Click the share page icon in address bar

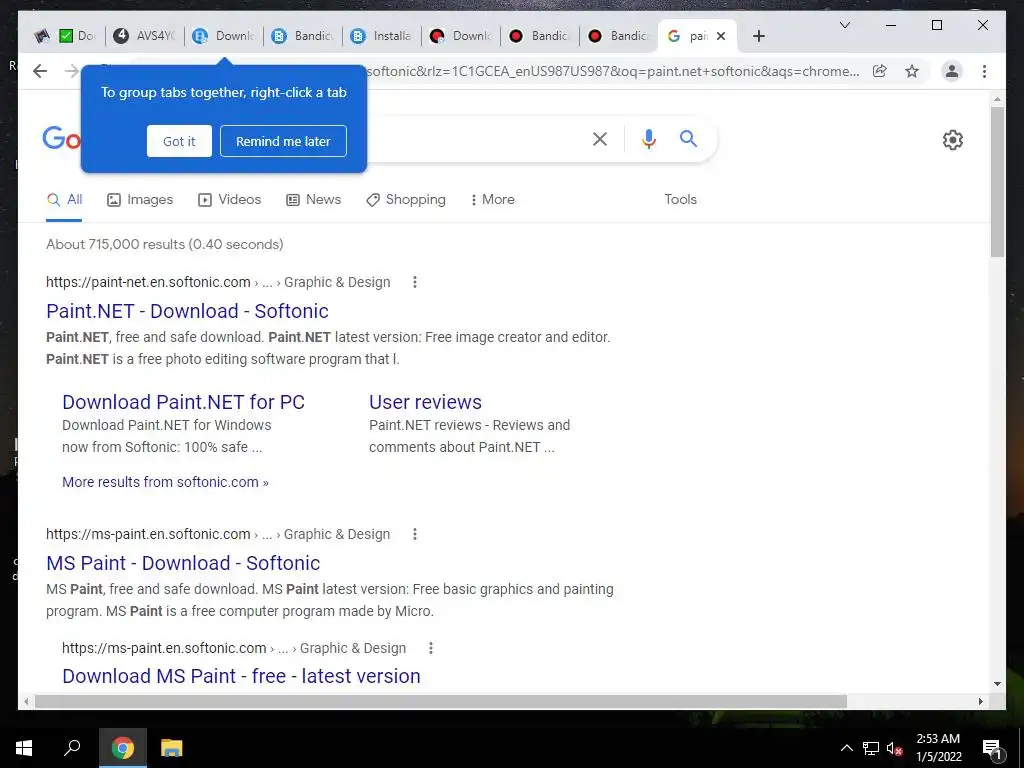(x=880, y=71)
